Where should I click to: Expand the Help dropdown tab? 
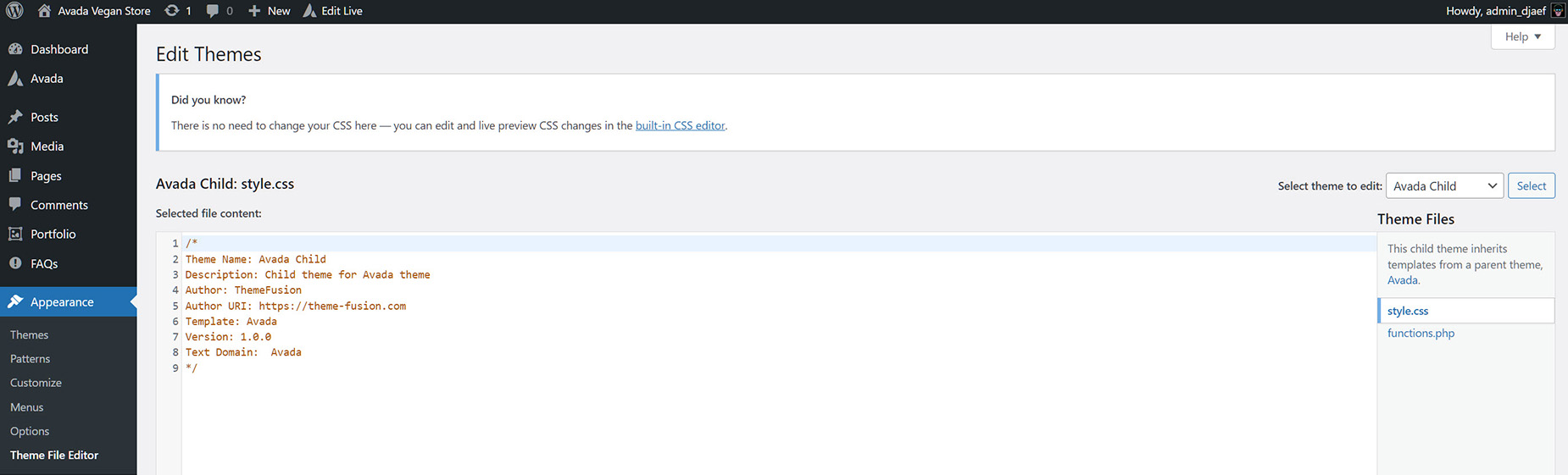[x=1522, y=36]
